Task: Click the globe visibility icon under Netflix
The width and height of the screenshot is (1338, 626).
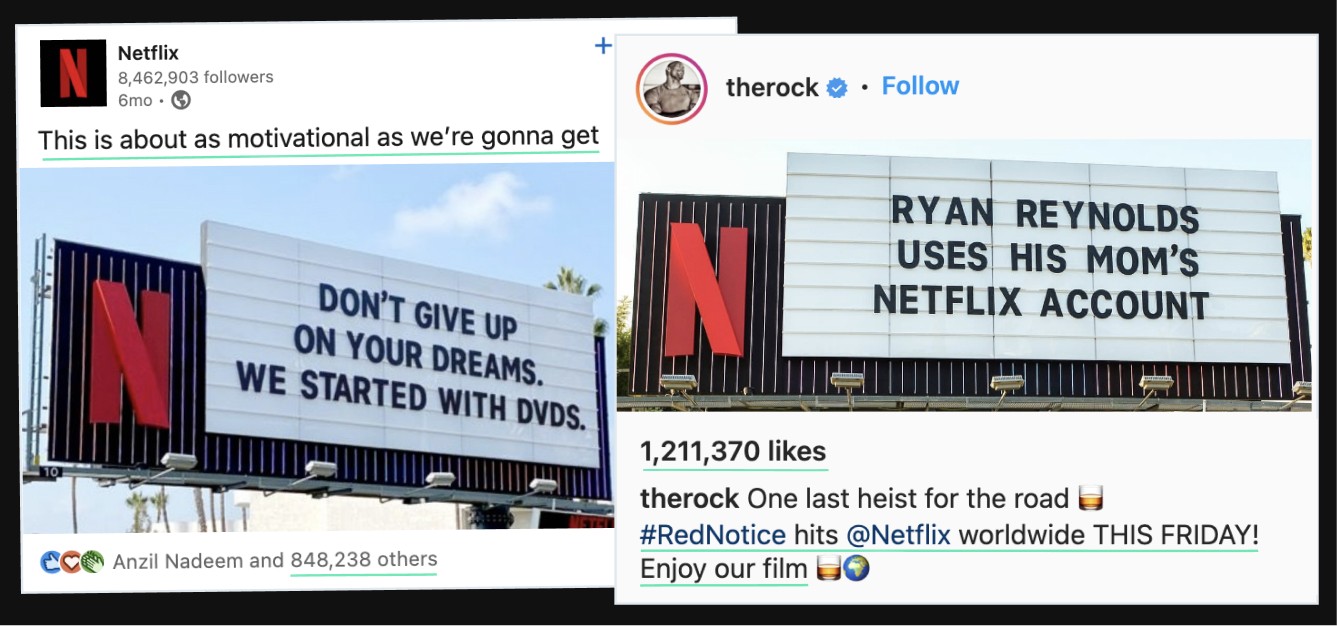Action: (x=181, y=100)
